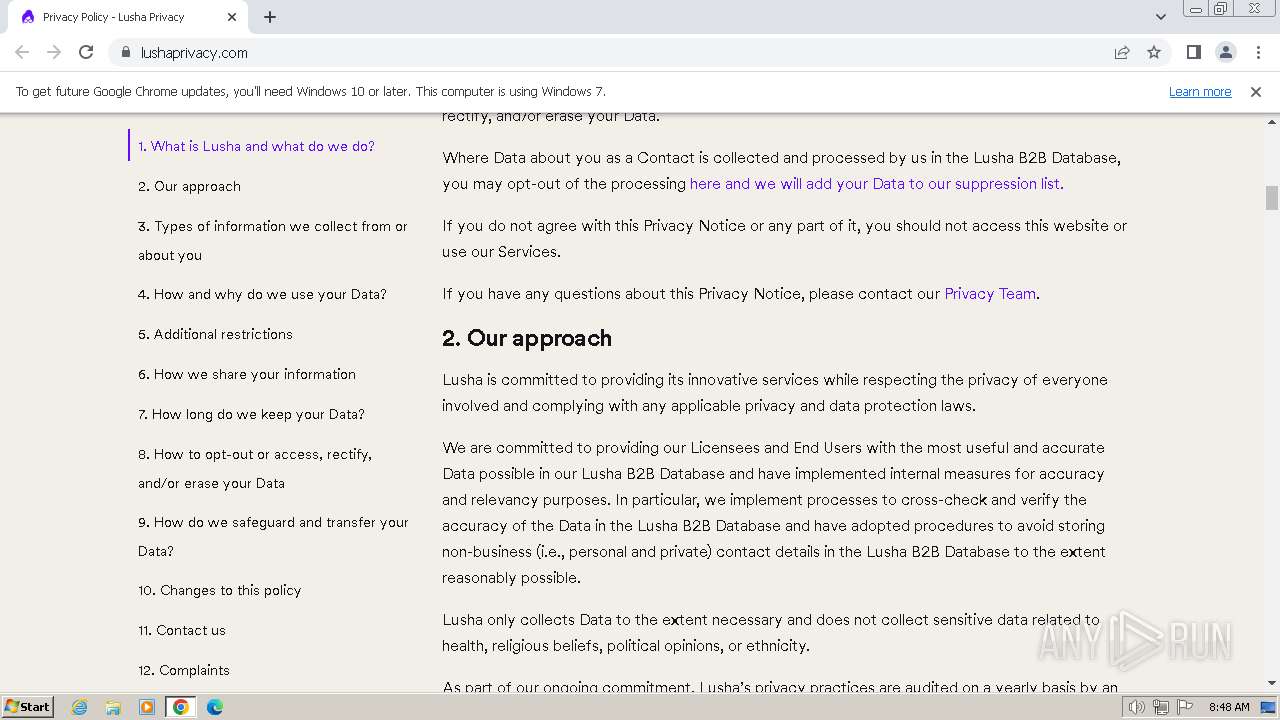Screen dimensions: 1280x720
Task: Bookmark this tab with the star icon
Action: [x=1154, y=52]
